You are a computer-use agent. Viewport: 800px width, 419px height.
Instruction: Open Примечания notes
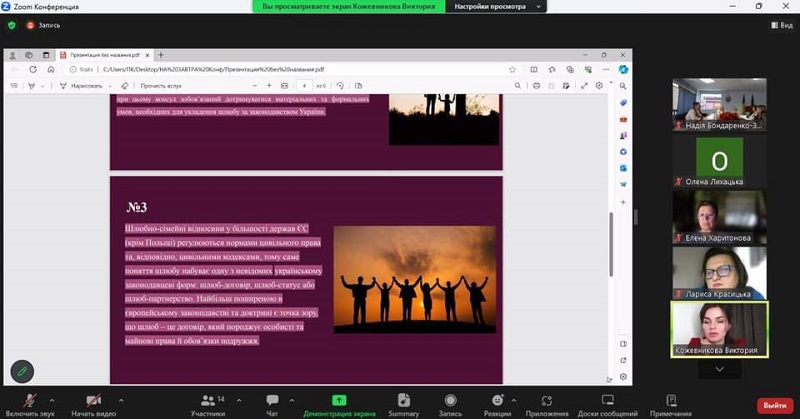pyautogui.click(x=670, y=401)
